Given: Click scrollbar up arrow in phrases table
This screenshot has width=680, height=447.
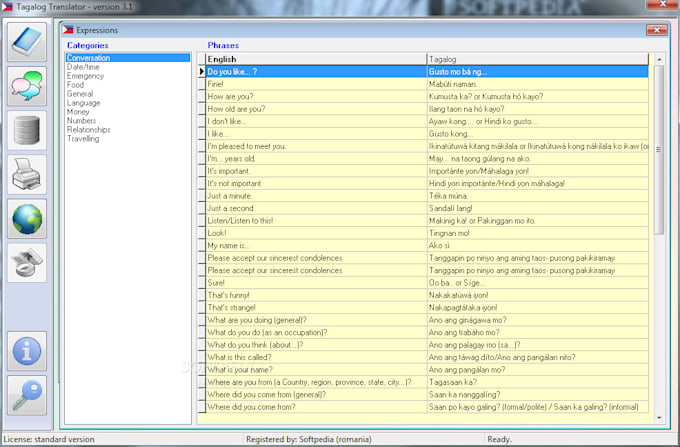Looking at the screenshot, I should 659,59.
